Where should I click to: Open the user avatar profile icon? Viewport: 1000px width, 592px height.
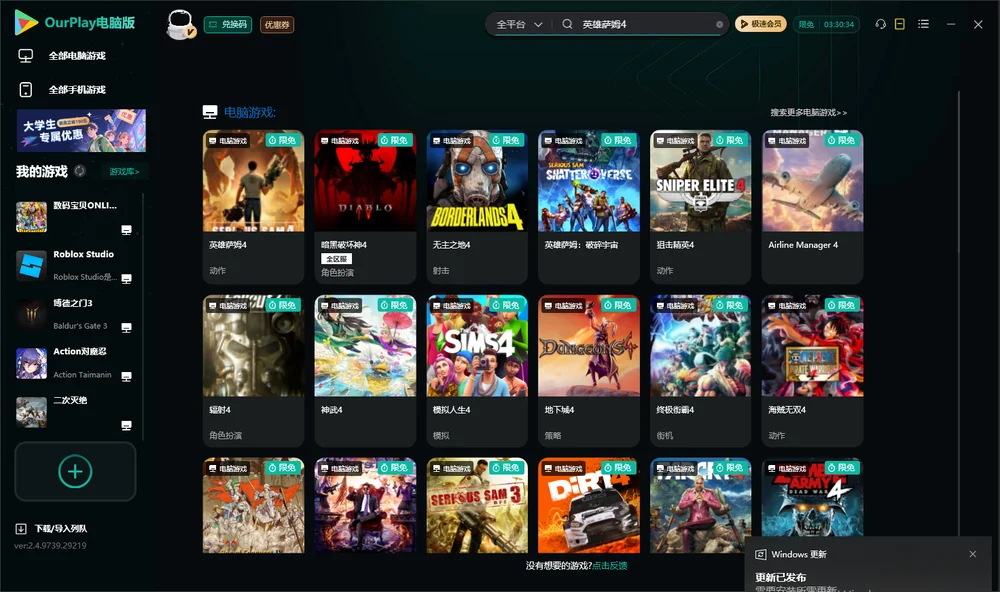[x=180, y=25]
